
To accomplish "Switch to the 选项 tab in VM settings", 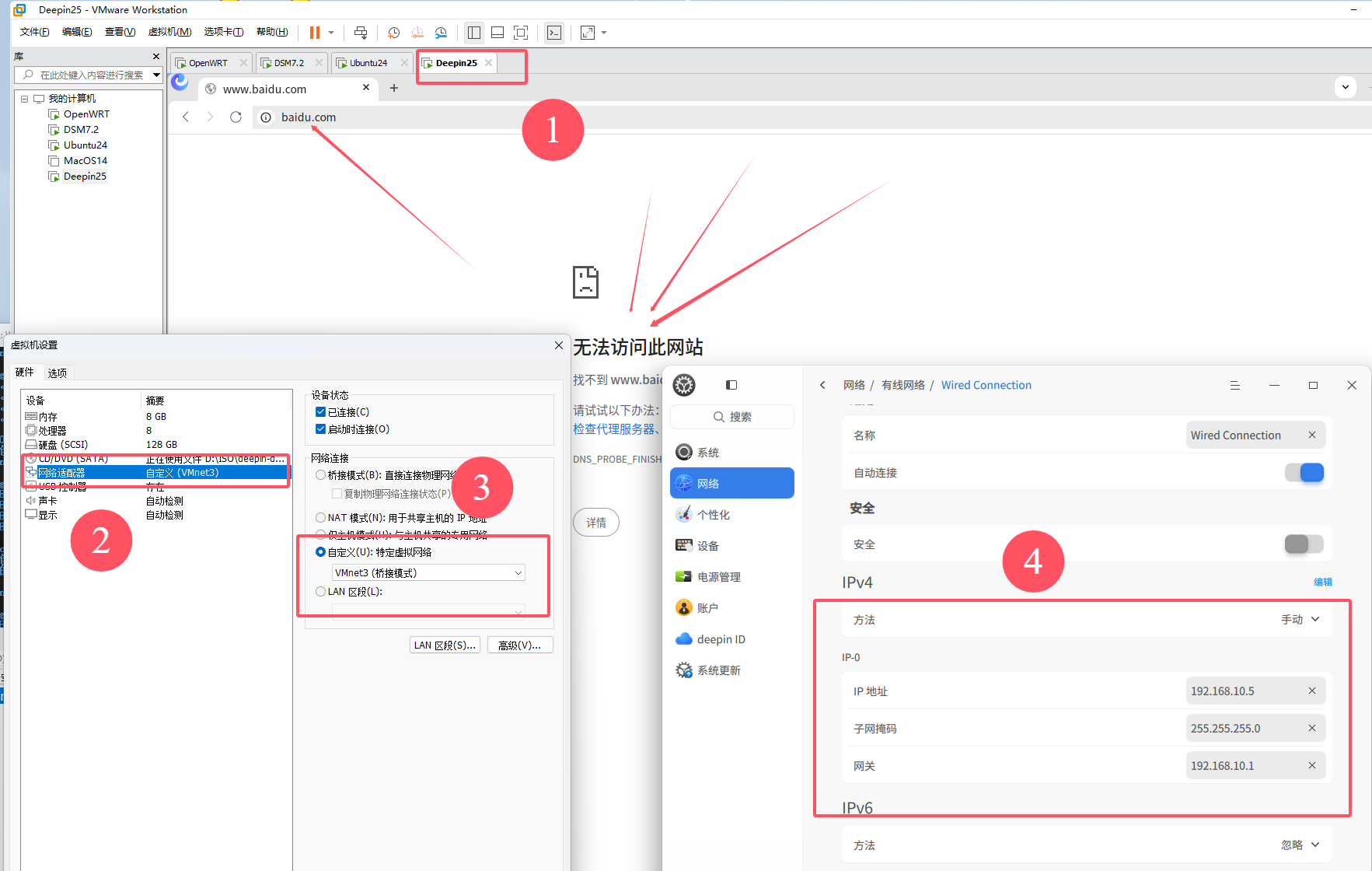I will (57, 373).
